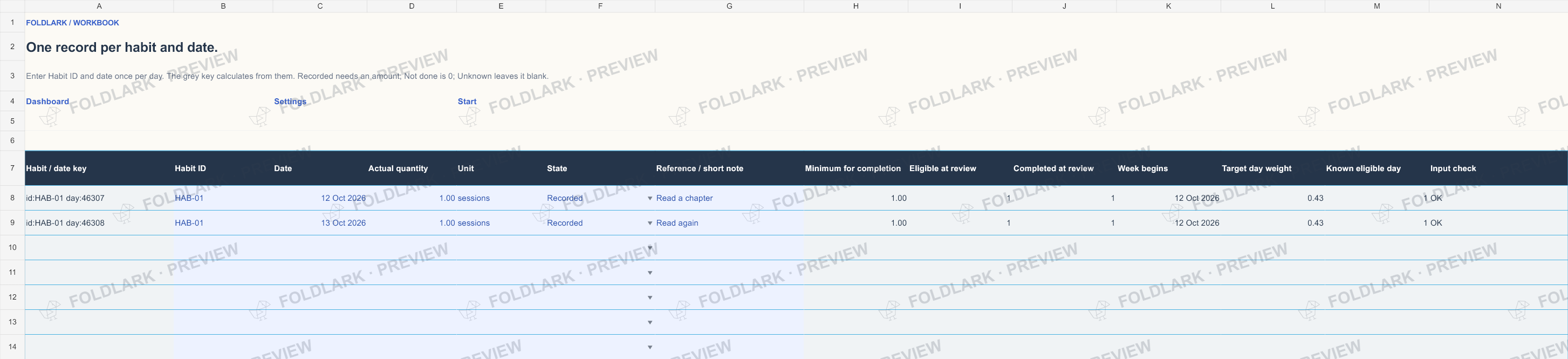
Task: Open State dropdown arrow in row 14
Action: click(x=649, y=348)
